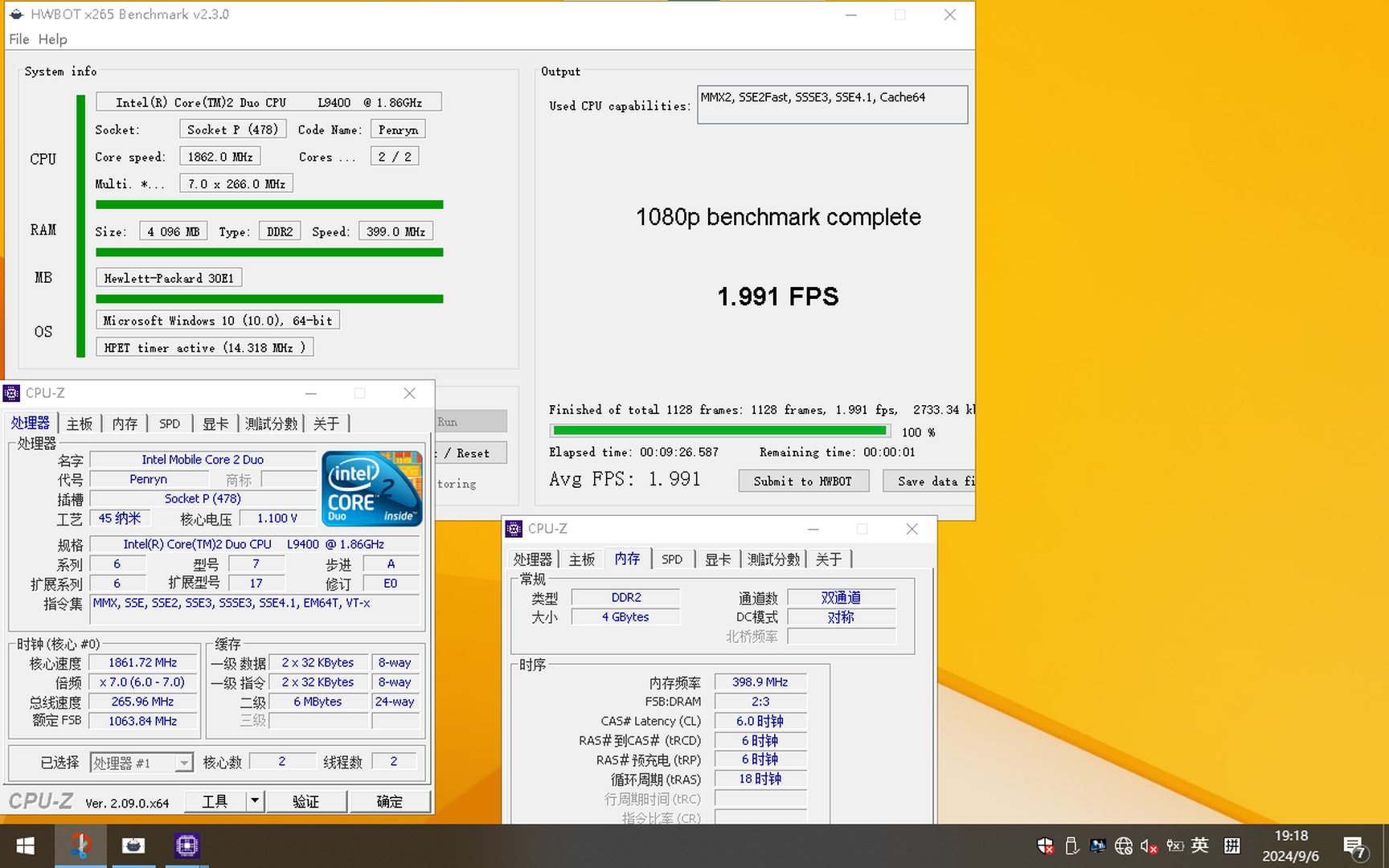1389x868 pixels.
Task: Minimize the memory CPU-Z window
Action: 813,529
